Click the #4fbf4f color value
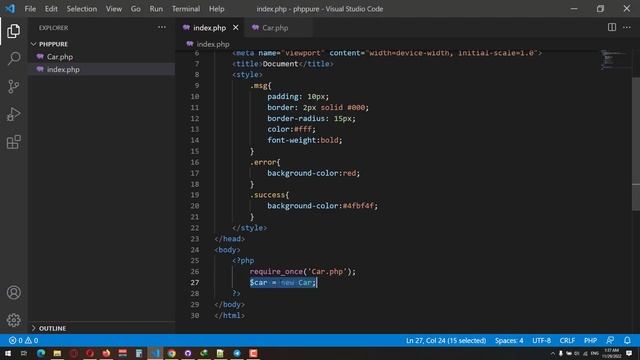 (358, 206)
